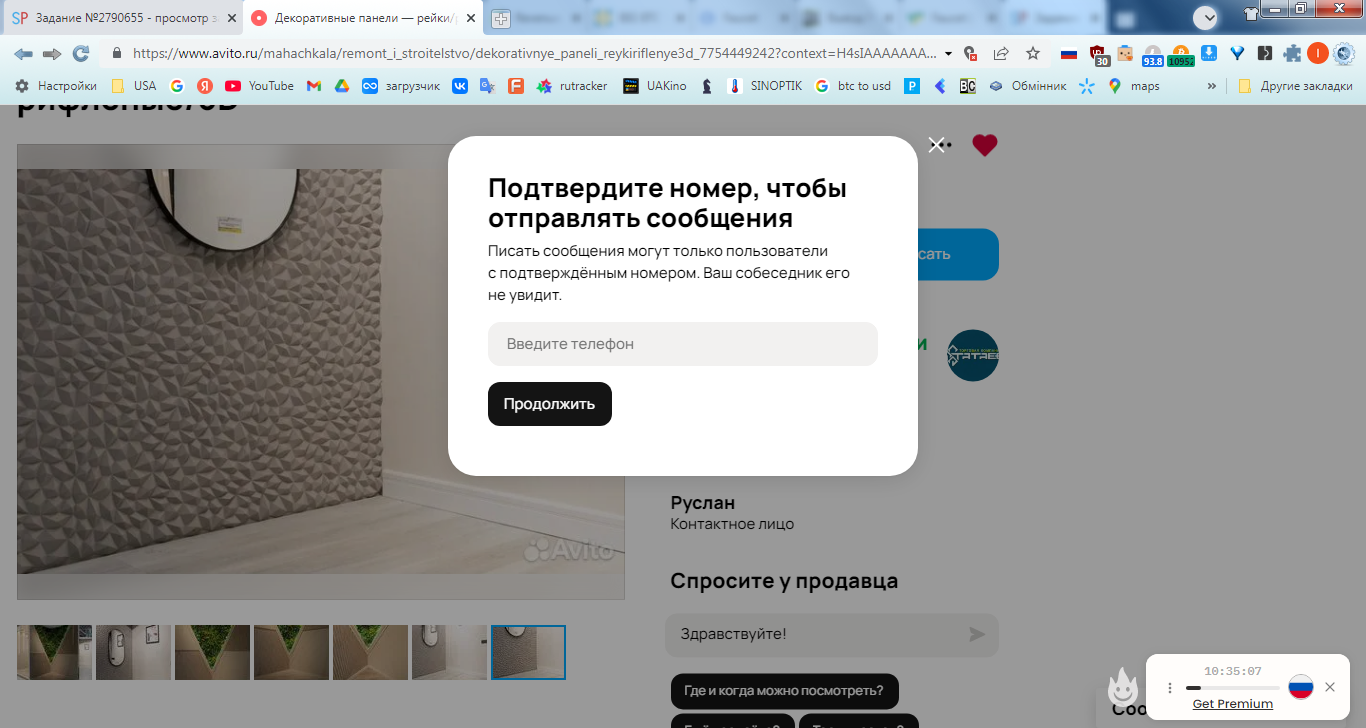Viewport: 1366px width, 728px height.
Task: Click the seller's round logo avatar
Action: click(973, 355)
